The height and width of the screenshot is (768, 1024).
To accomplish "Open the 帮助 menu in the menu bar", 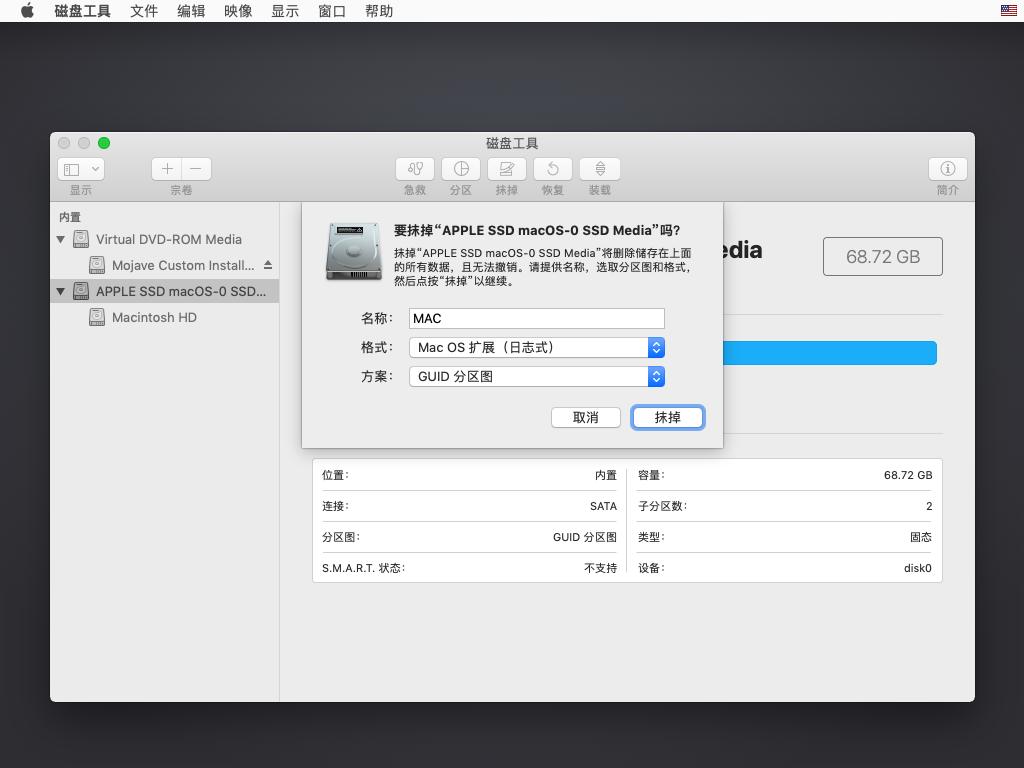I will coord(379,11).
